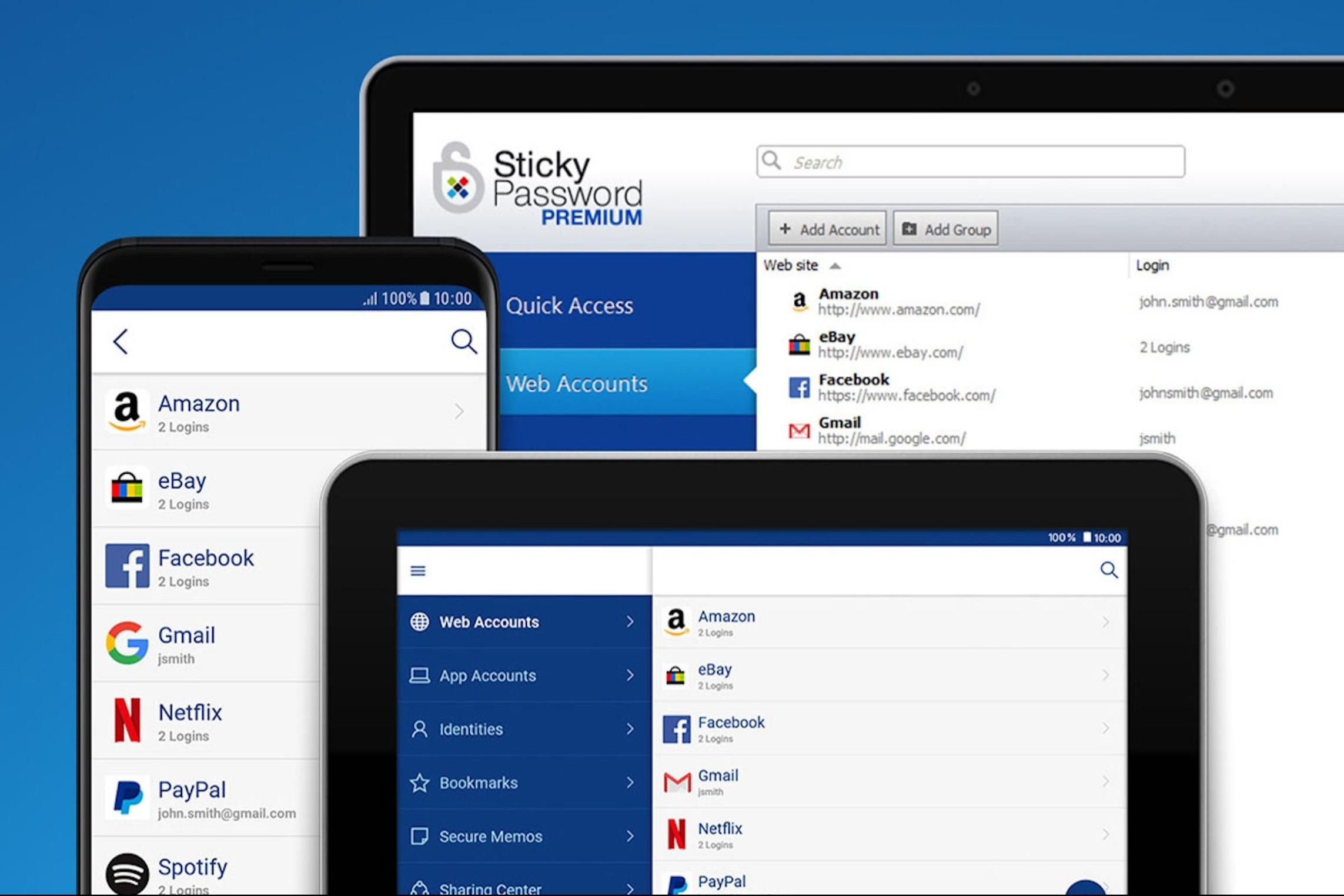Open Secure Memos in tablet sidebar
The width and height of the screenshot is (1344, 896).
[x=490, y=836]
